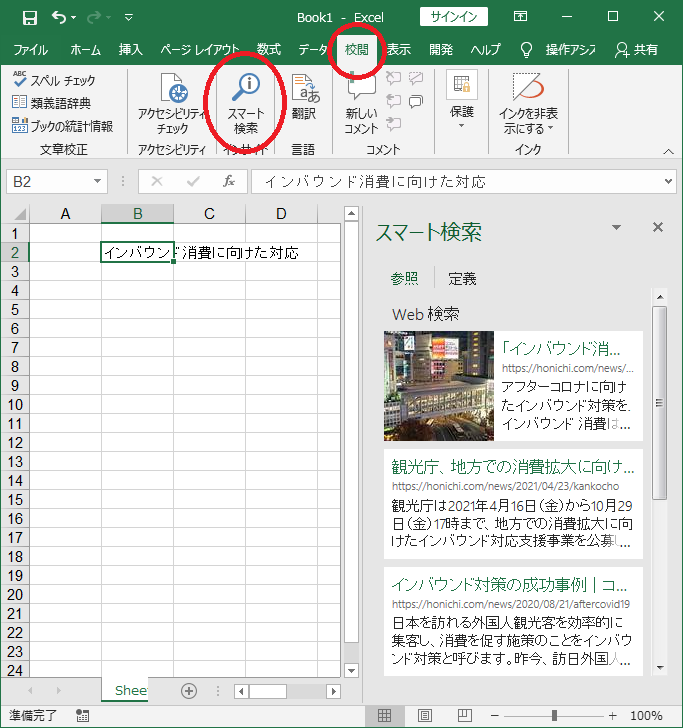
Task: Switch to the 定義 tab in pane
Action: pos(462,279)
